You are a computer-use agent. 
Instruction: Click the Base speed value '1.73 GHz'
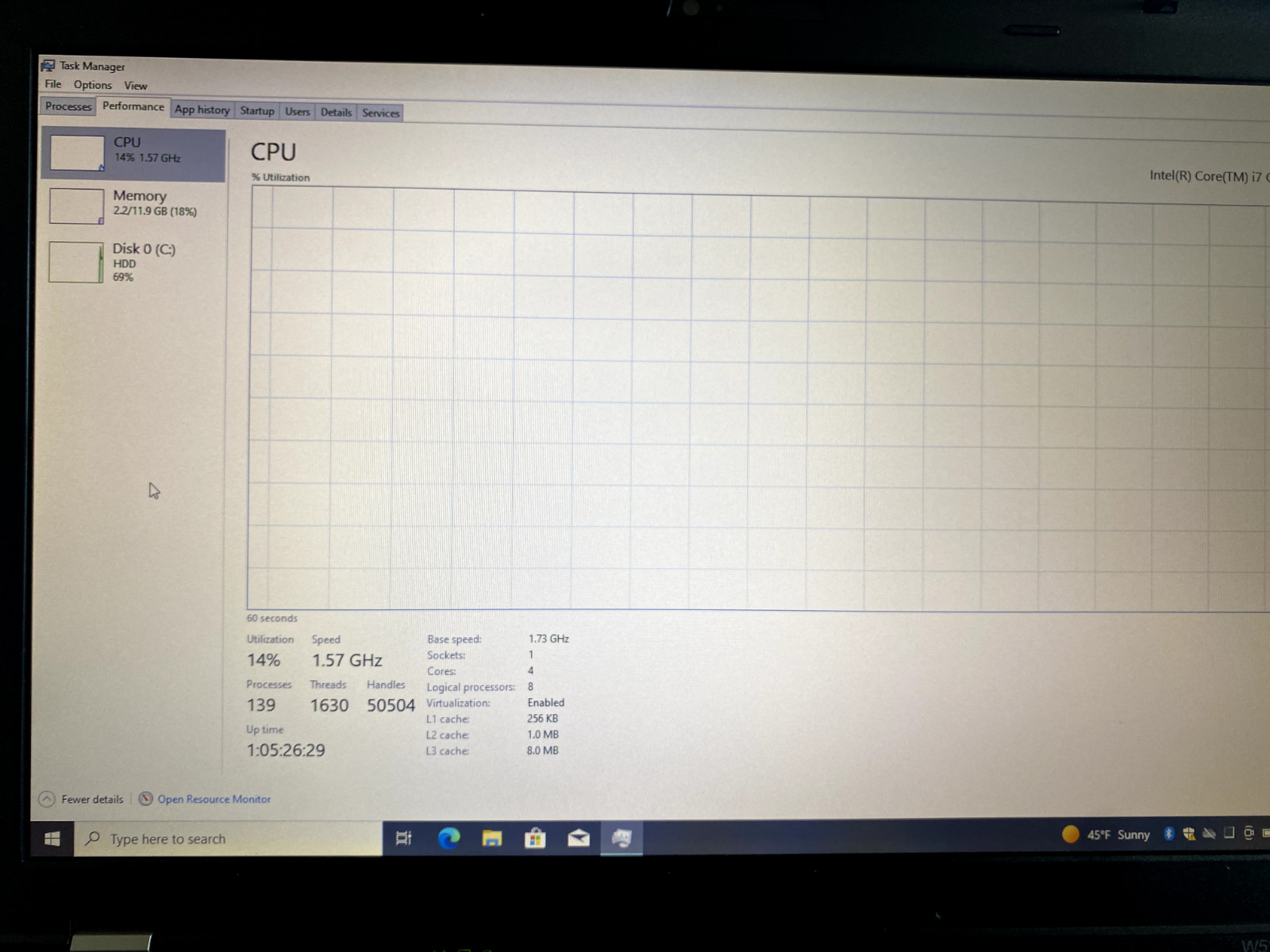[x=548, y=639]
